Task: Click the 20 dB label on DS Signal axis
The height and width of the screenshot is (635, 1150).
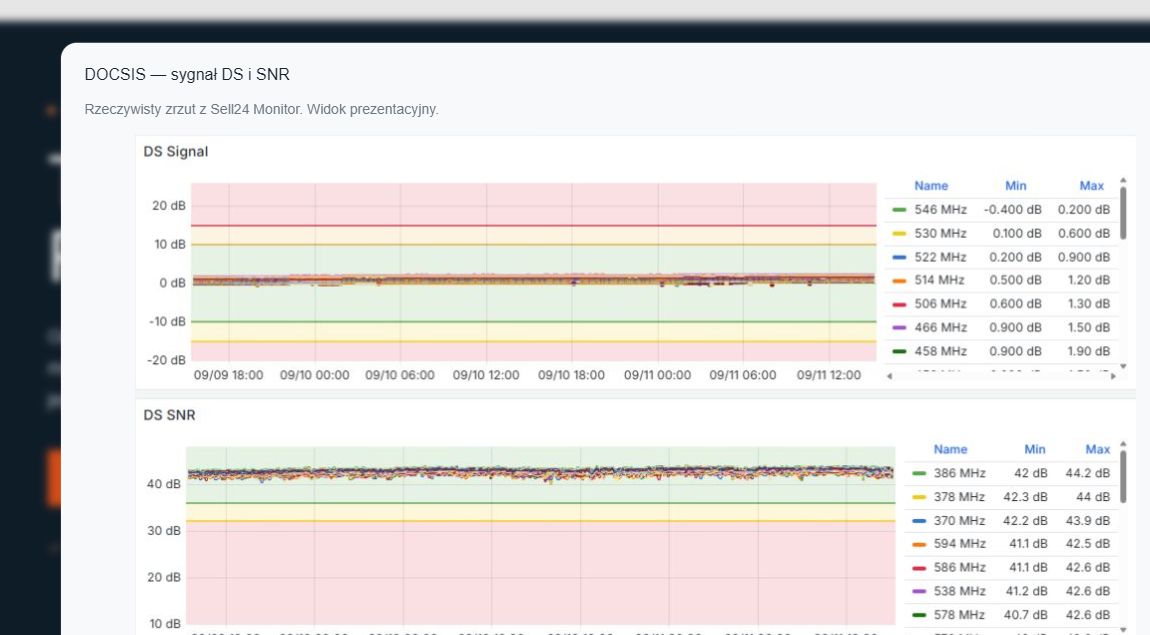Action: coord(169,205)
